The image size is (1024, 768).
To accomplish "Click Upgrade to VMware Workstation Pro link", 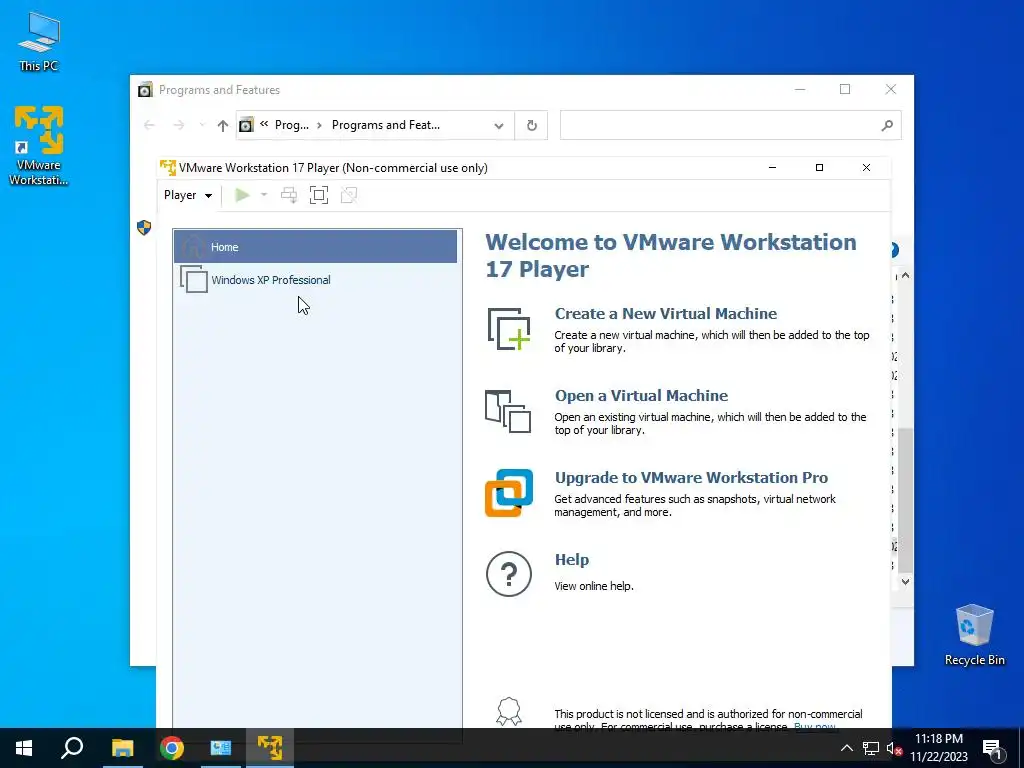I will click(691, 477).
